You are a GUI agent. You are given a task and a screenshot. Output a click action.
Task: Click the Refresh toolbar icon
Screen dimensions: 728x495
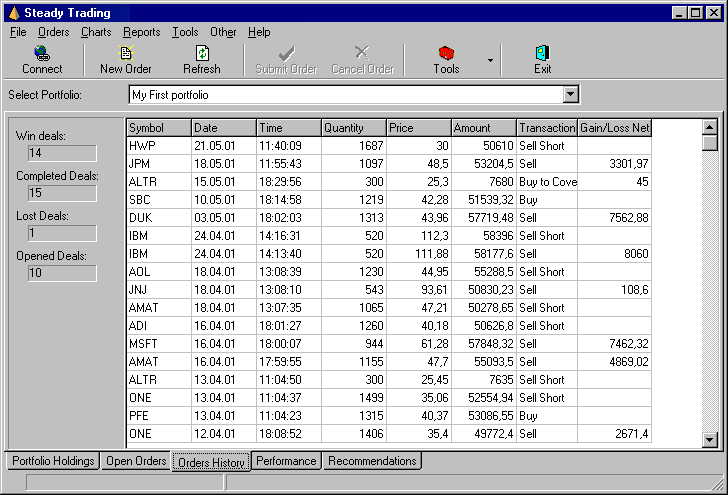click(x=202, y=53)
